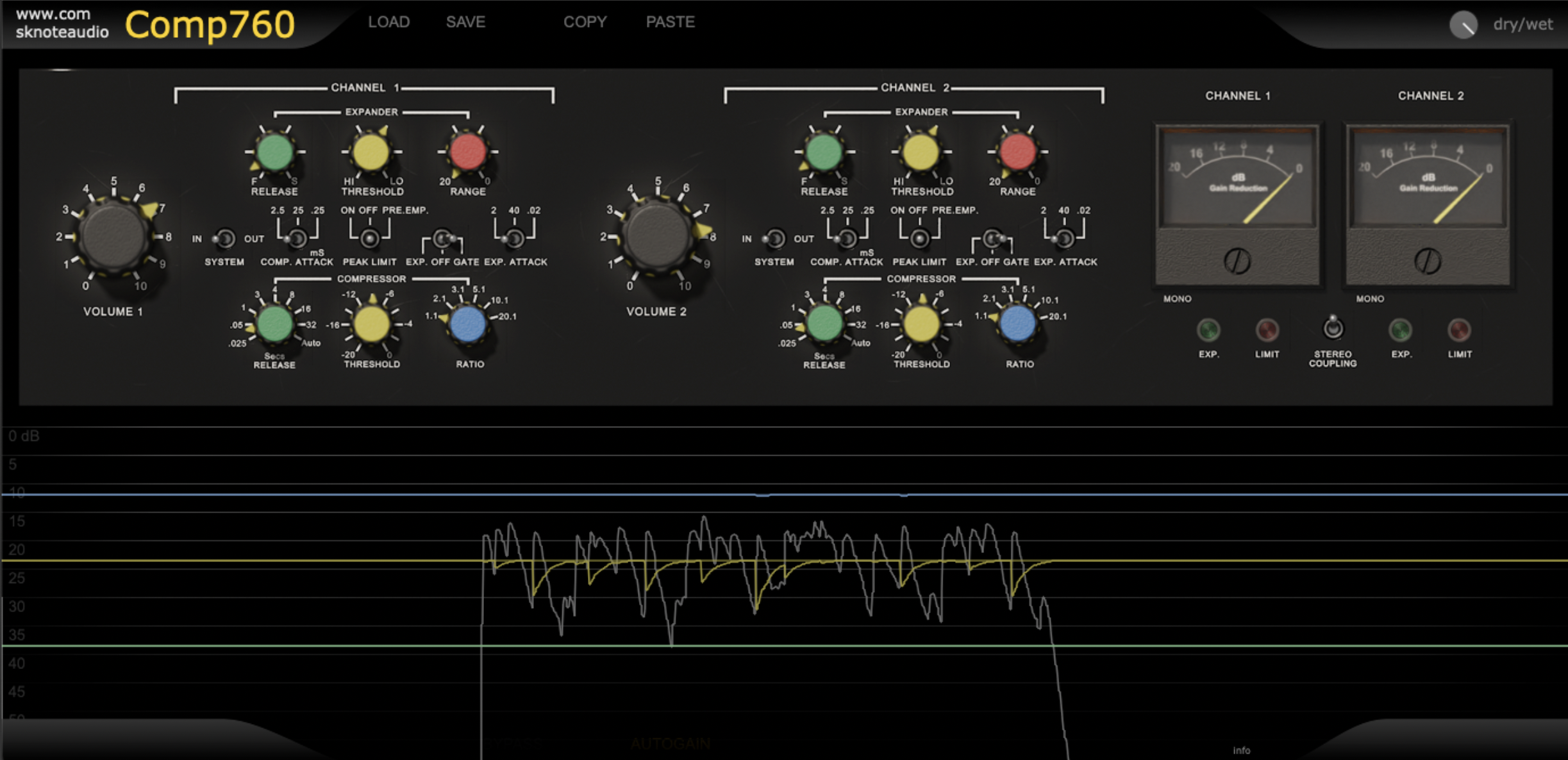Click the Channel 1 expander green Release knob

click(275, 152)
